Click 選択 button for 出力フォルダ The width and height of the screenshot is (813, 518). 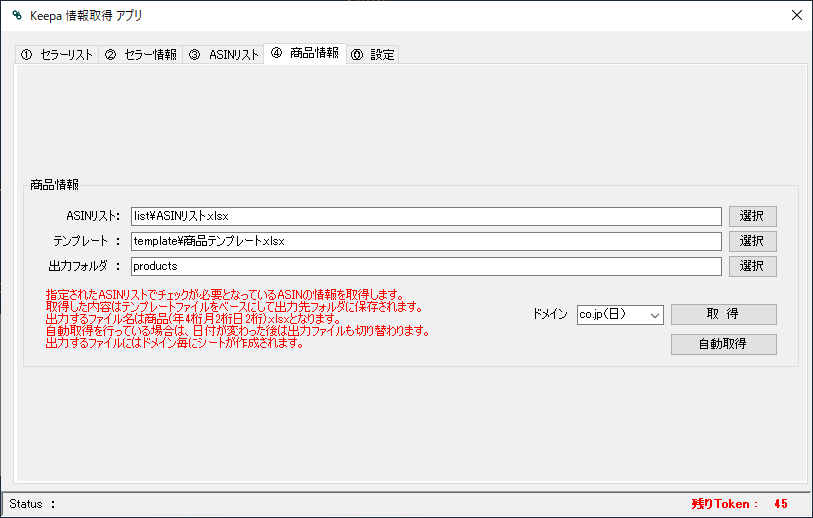pyautogui.click(x=752, y=266)
